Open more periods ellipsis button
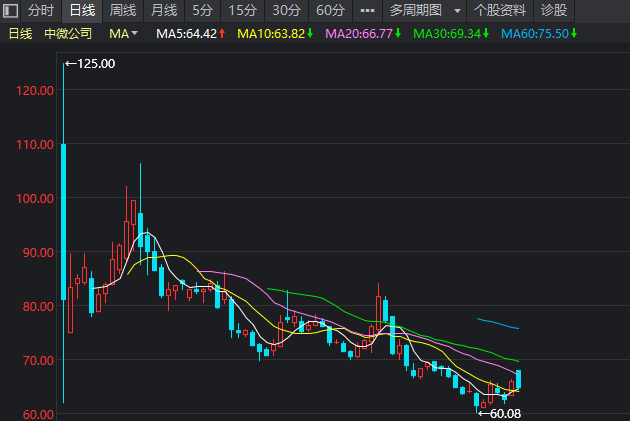 (x=368, y=10)
